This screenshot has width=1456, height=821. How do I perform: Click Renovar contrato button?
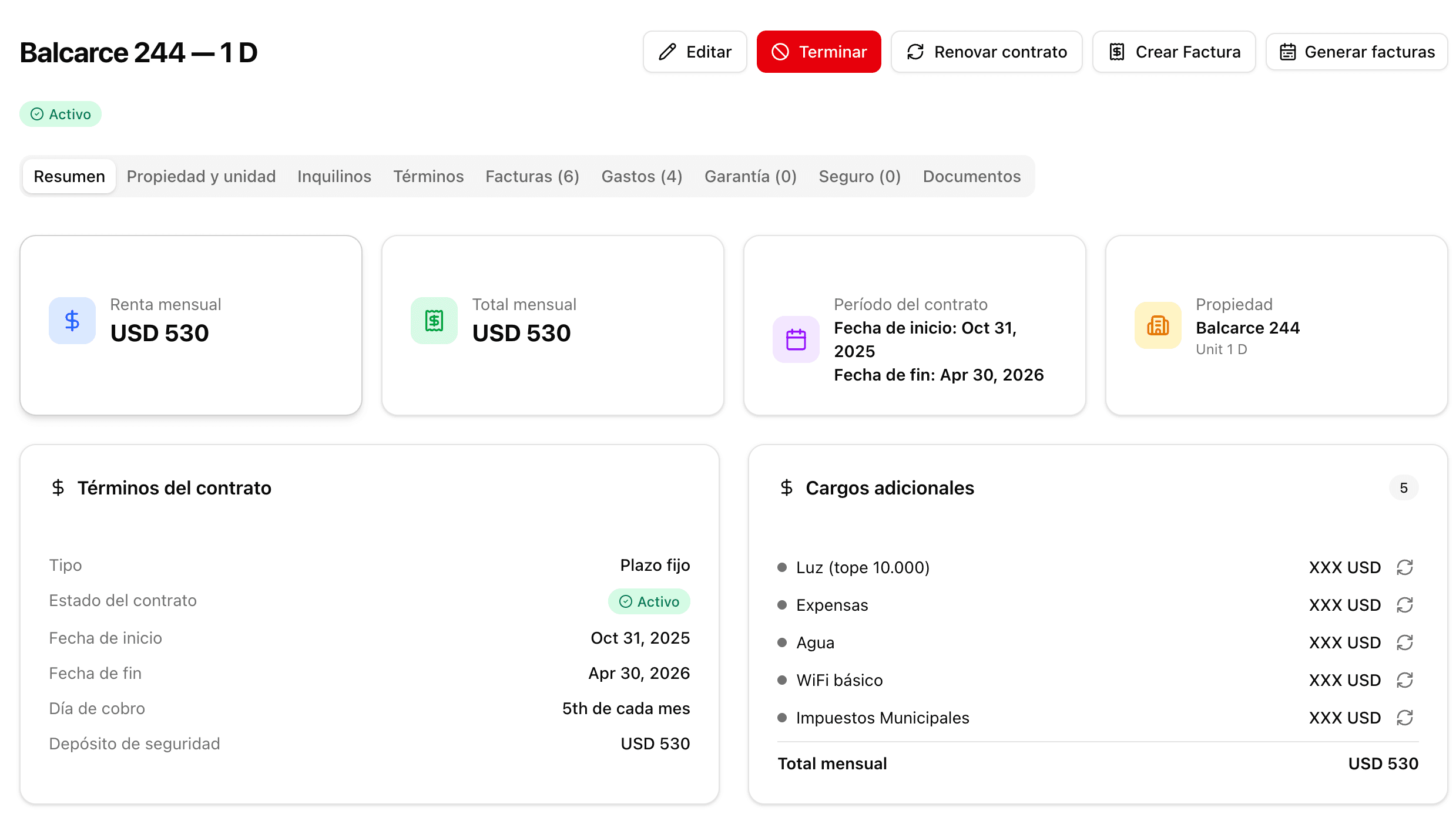tap(987, 52)
